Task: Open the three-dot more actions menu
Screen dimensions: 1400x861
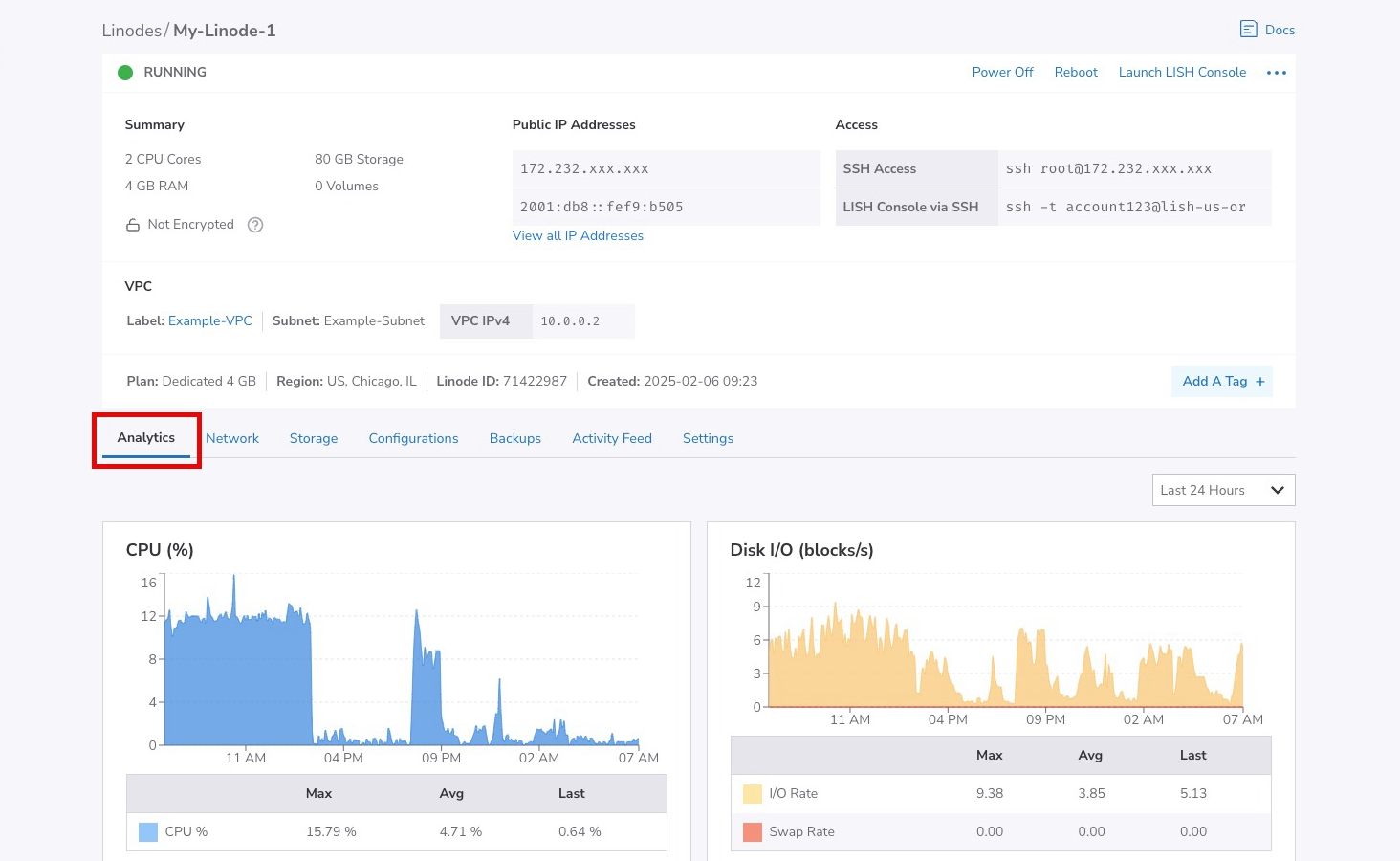Action: pyautogui.click(x=1276, y=73)
